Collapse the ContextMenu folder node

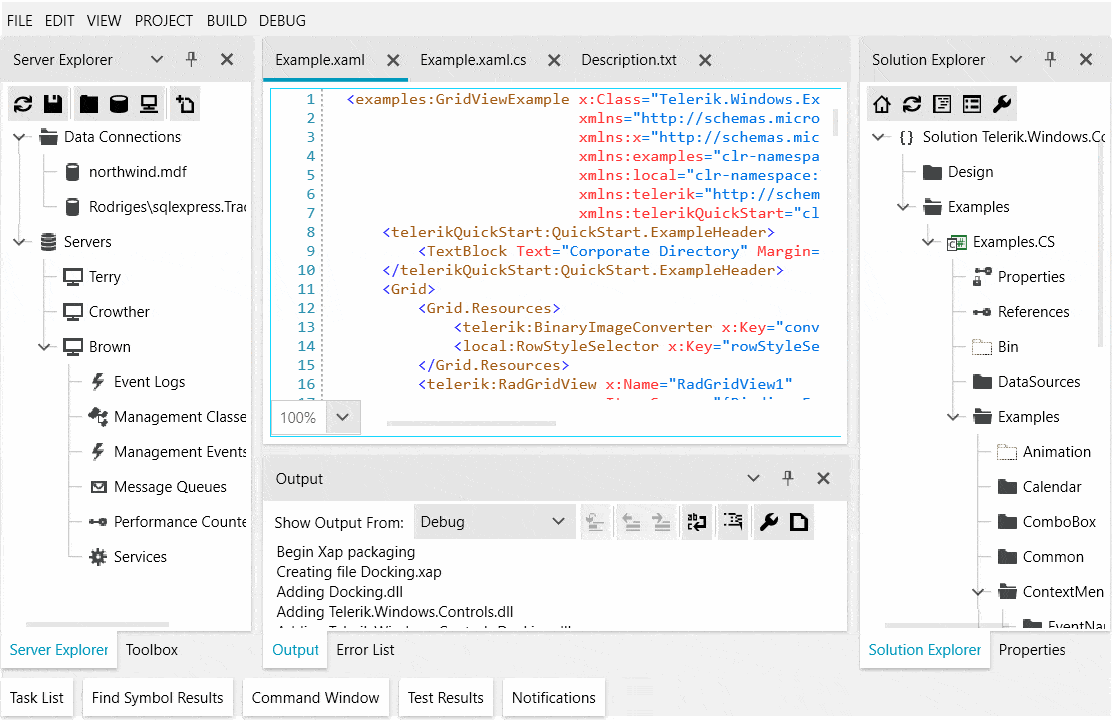click(x=979, y=592)
